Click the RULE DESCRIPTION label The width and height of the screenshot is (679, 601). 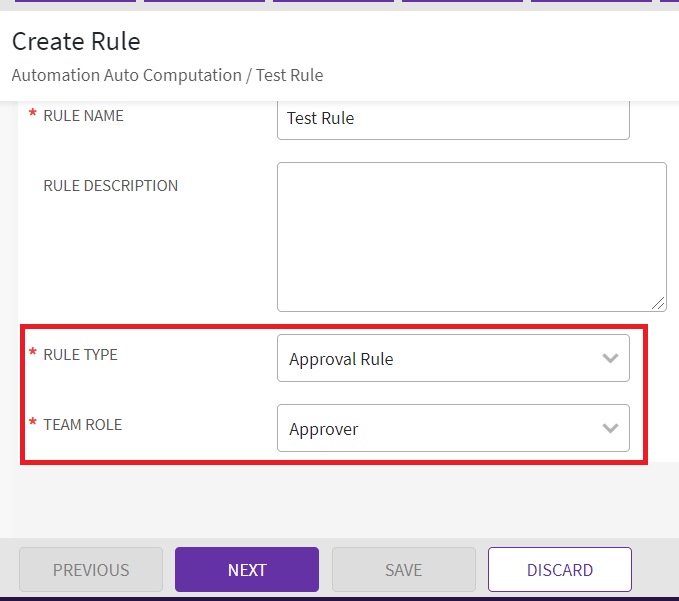[110, 186]
